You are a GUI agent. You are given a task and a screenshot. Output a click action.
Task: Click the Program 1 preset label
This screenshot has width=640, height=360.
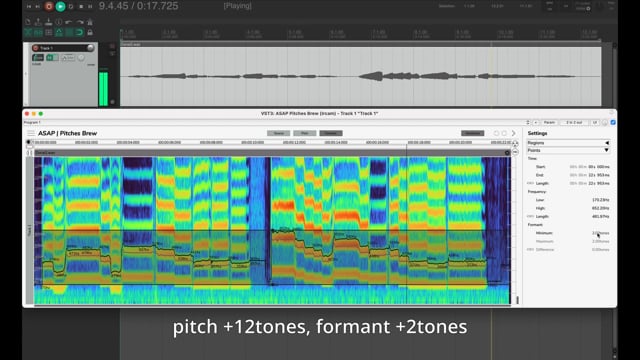tap(32, 122)
